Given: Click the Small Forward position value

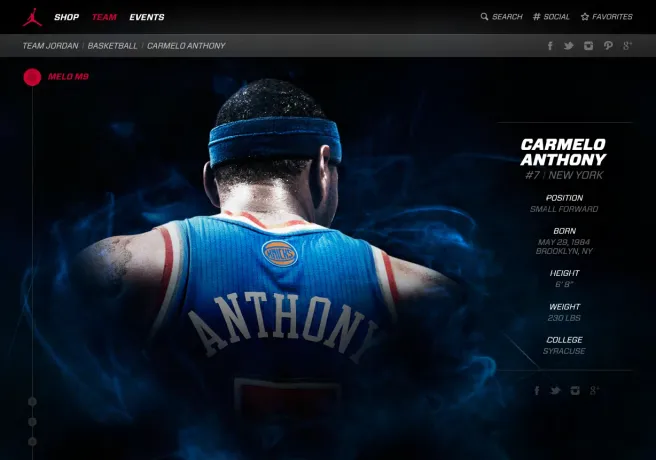Looking at the screenshot, I should [564, 209].
